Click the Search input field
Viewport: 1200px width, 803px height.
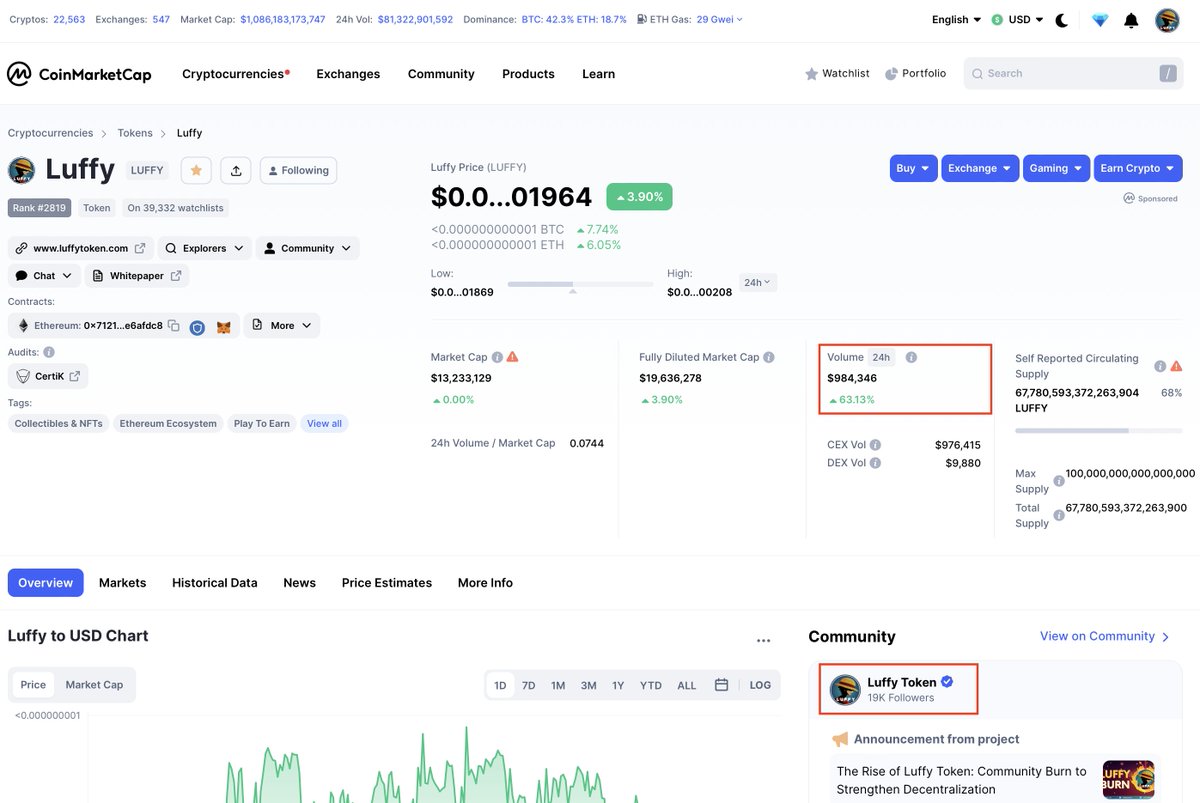click(x=1074, y=73)
